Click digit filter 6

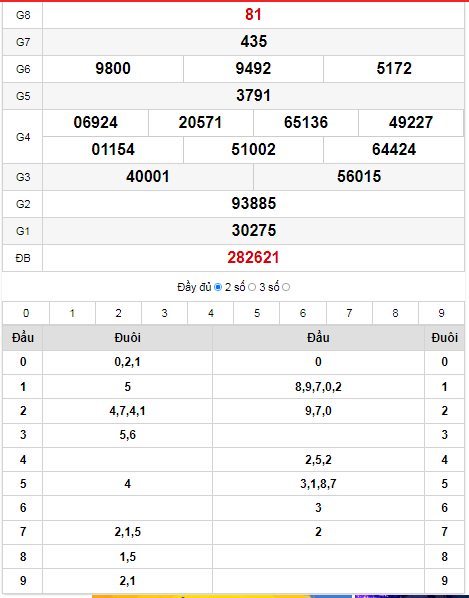point(303,313)
